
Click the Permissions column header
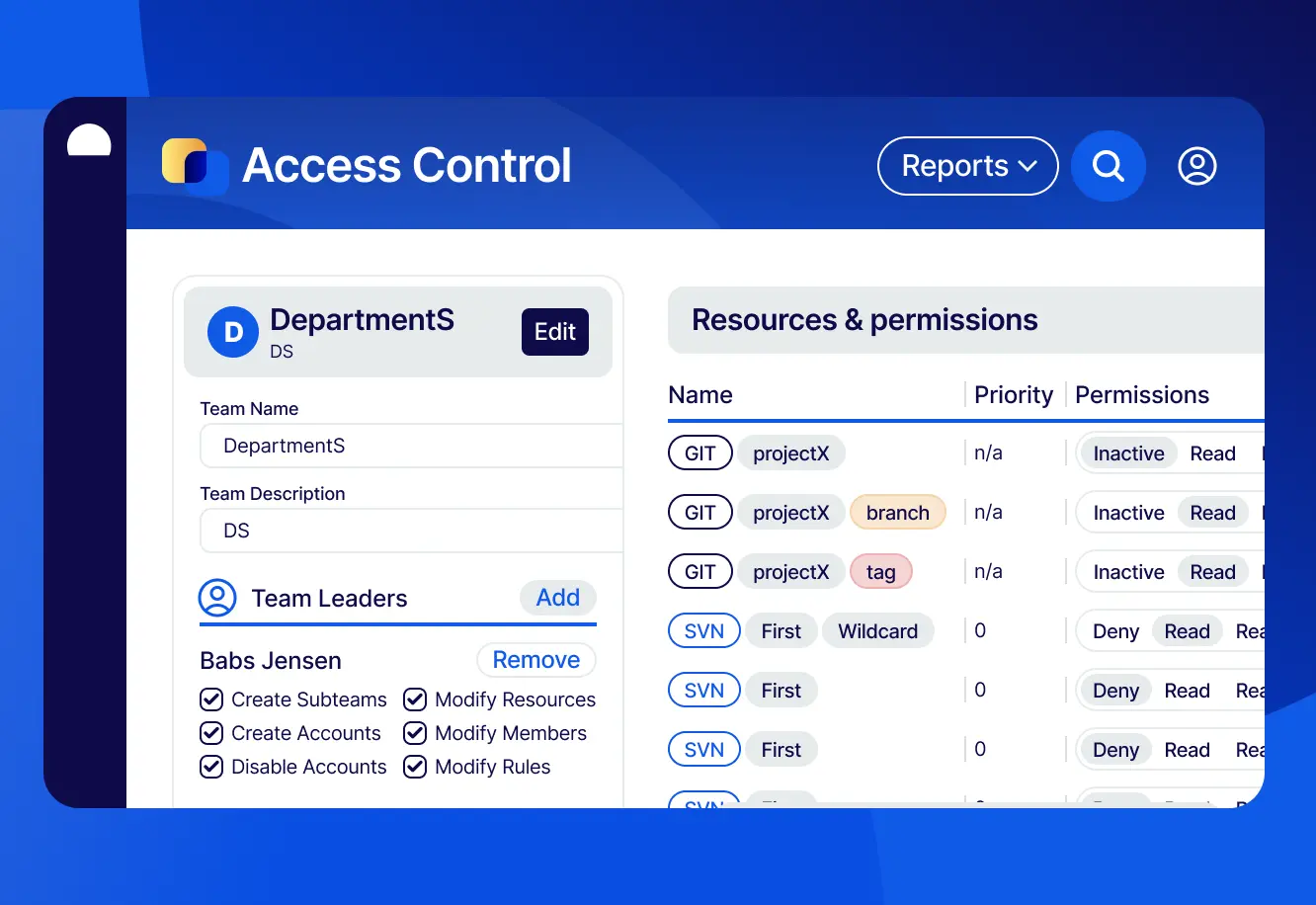(1142, 395)
